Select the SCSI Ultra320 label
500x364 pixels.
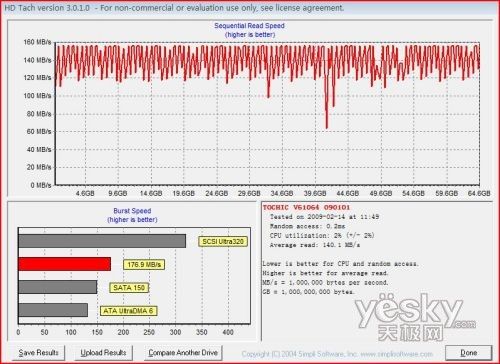click(x=223, y=241)
